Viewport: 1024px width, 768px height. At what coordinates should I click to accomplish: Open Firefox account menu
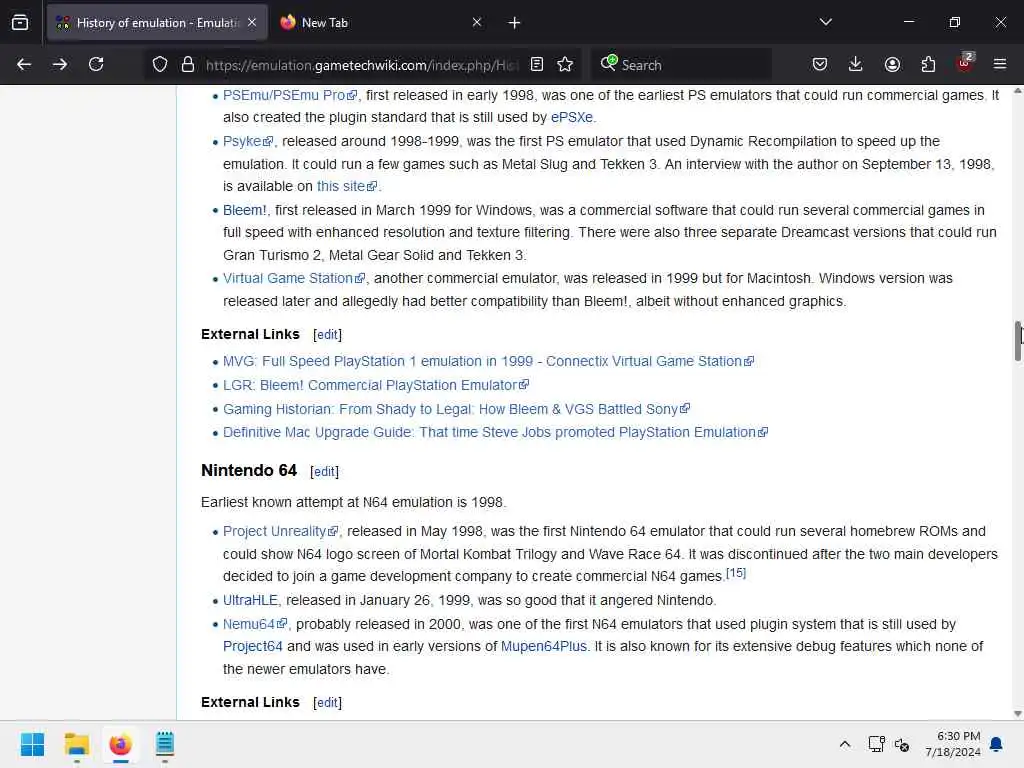tap(892, 64)
